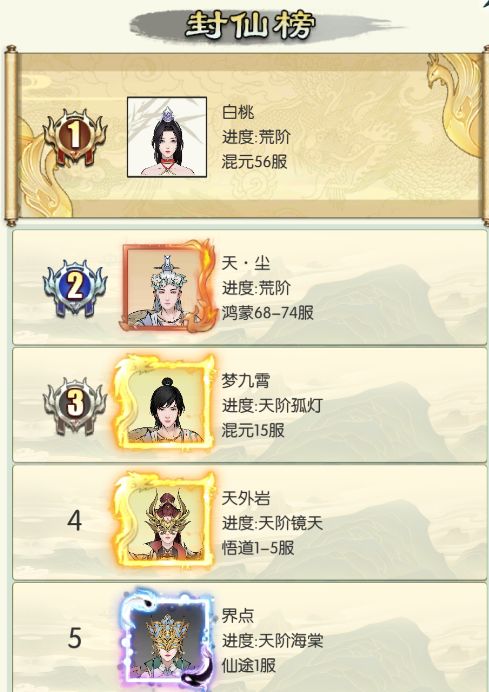Viewport: 489px width, 692px height.
Task: Click progress text 进度:天阶孤灯
Action: coord(272,406)
